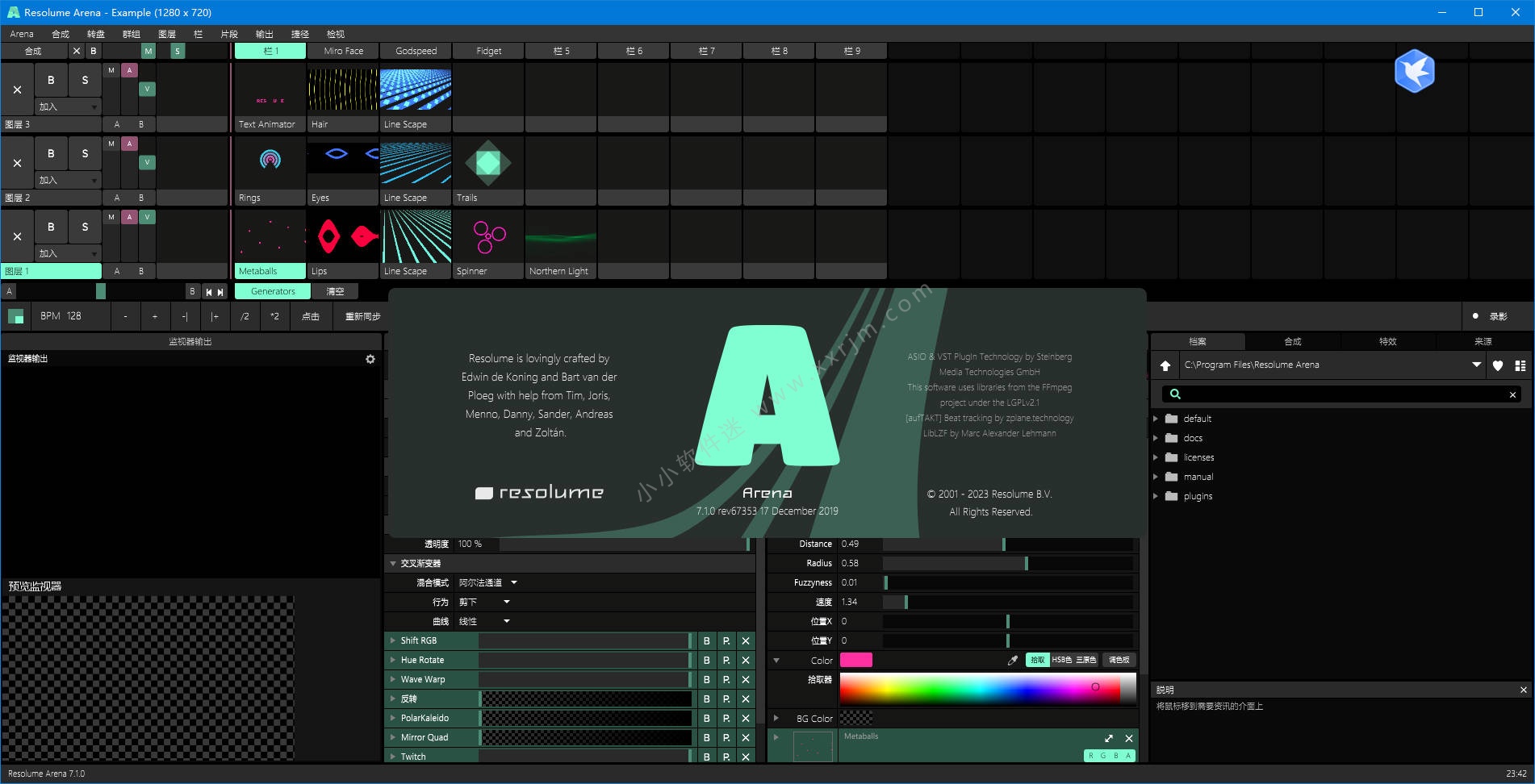Open the file path history dropdown

pos(1476,365)
